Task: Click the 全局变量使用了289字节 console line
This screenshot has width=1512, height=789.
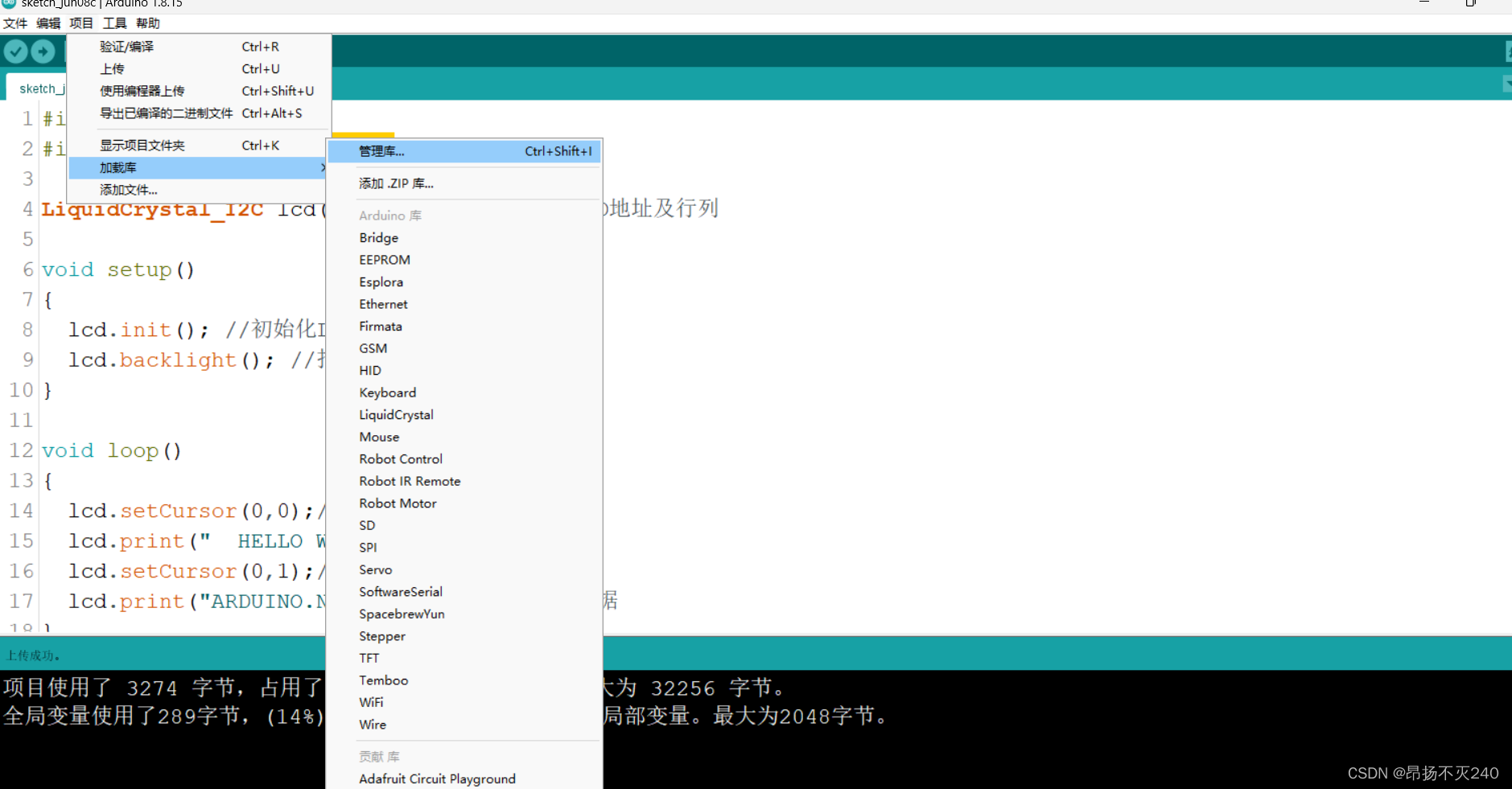Action: [163, 716]
